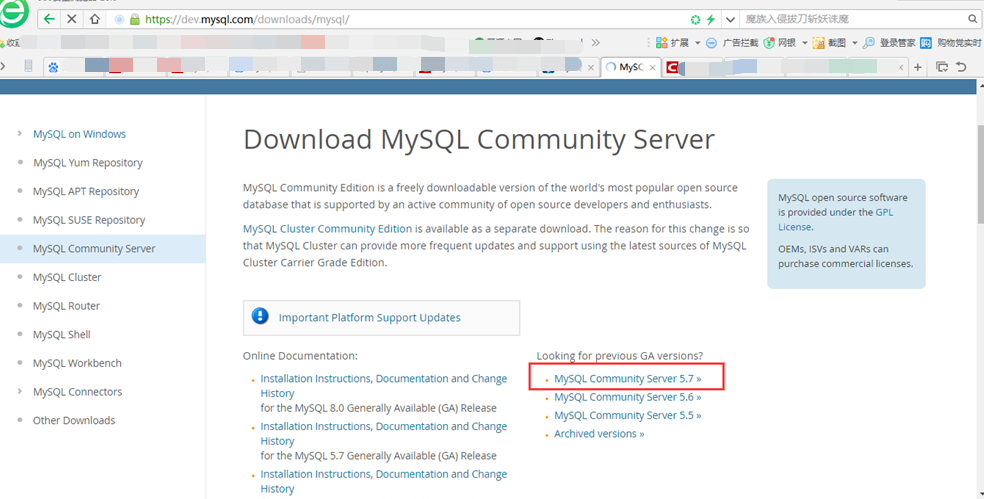
Task: Open Other Downloads in sidebar
Action: coord(74,420)
